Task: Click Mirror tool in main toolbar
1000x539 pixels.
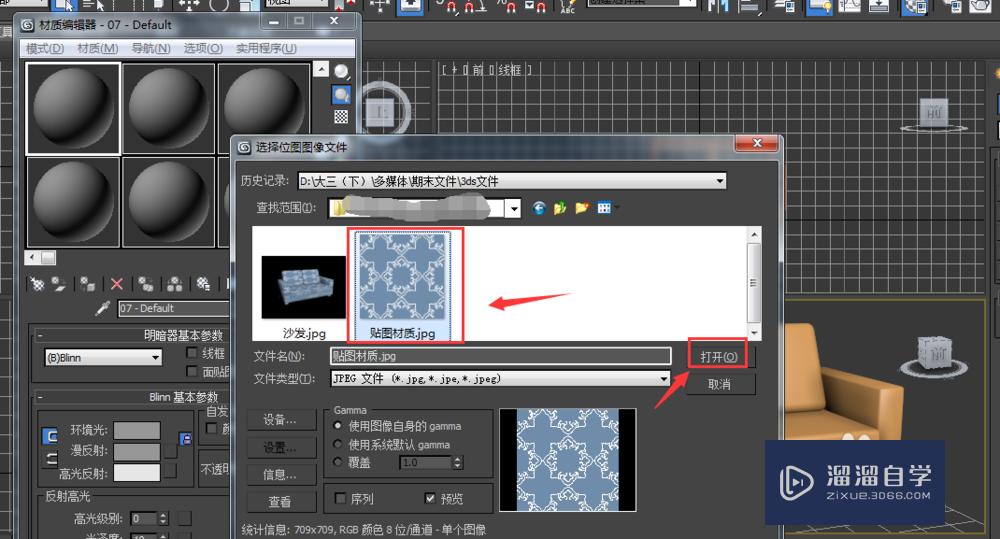Action: (x=718, y=6)
